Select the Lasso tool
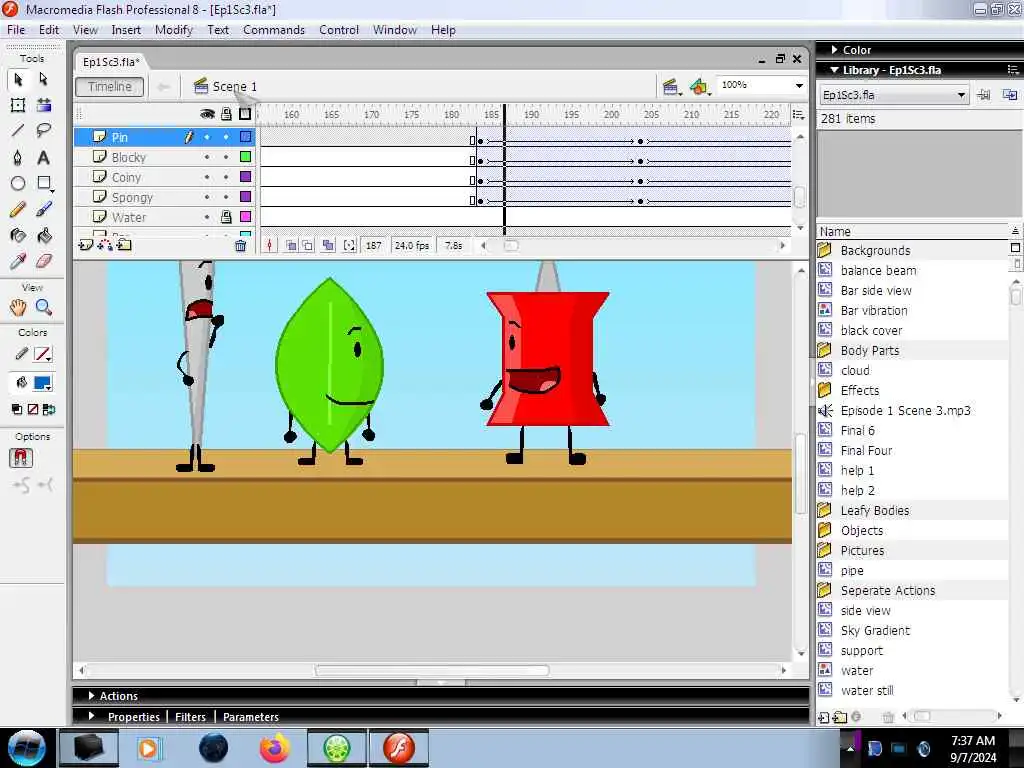Image resolution: width=1024 pixels, height=768 pixels. tap(43, 131)
